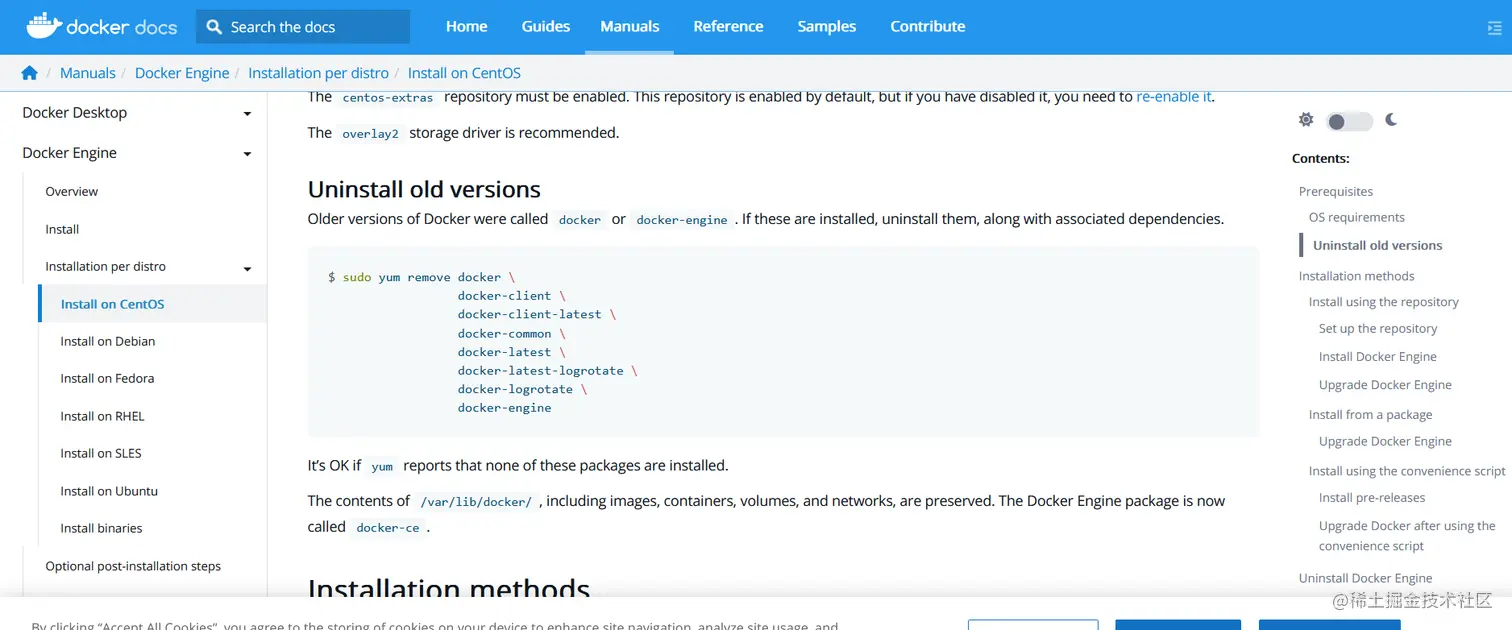Go to Manuals breadcrumb link
Screen dimensions: 1512x630
(88, 73)
